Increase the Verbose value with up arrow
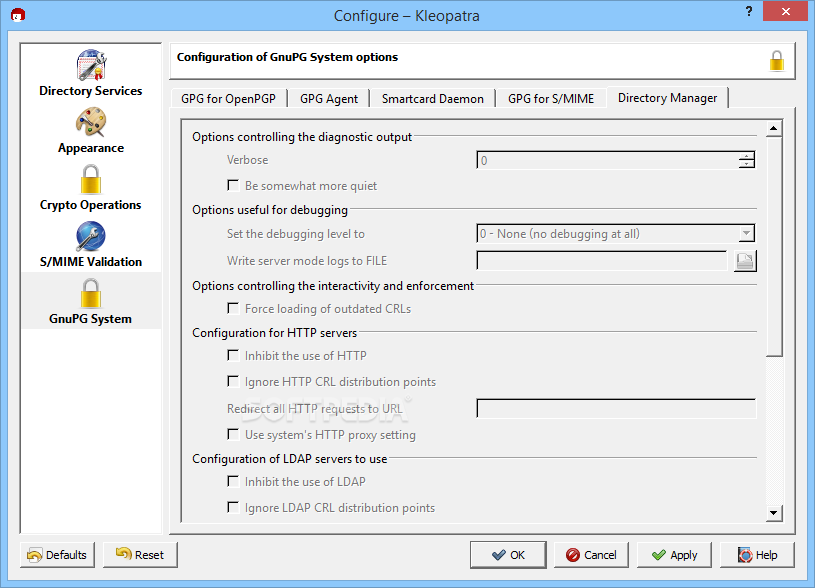Image resolution: width=815 pixels, height=588 pixels. (x=746, y=156)
